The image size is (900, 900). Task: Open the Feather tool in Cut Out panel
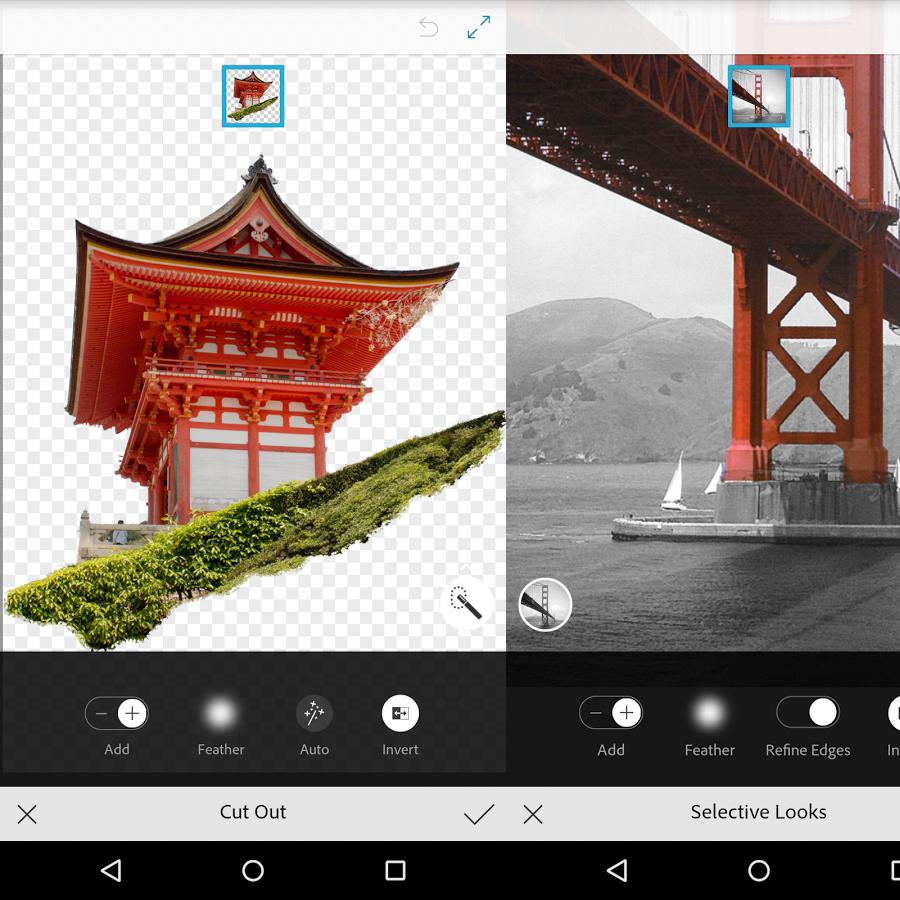[x=220, y=713]
